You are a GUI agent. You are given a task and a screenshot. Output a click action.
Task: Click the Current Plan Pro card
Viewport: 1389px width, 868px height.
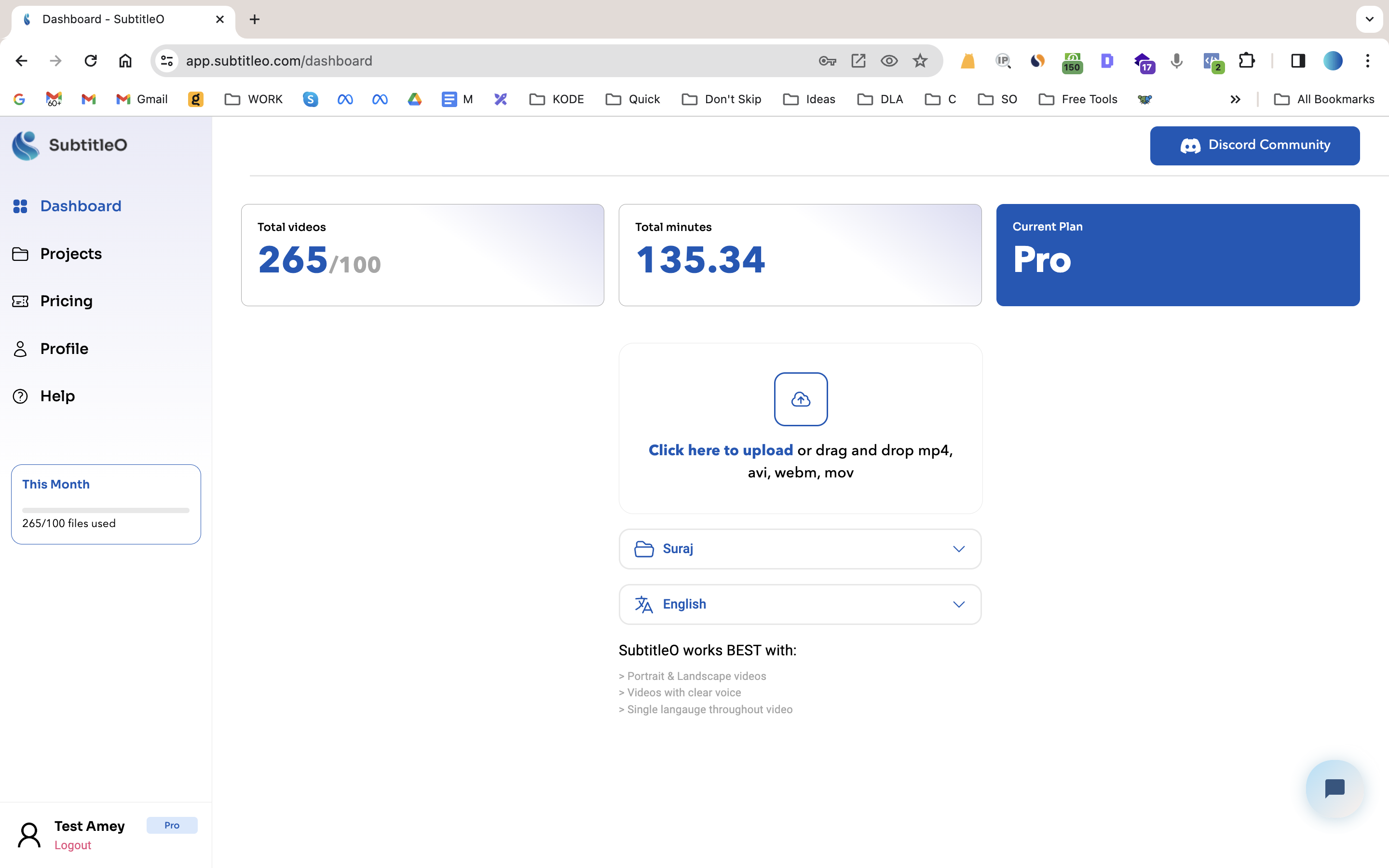[1178, 255]
